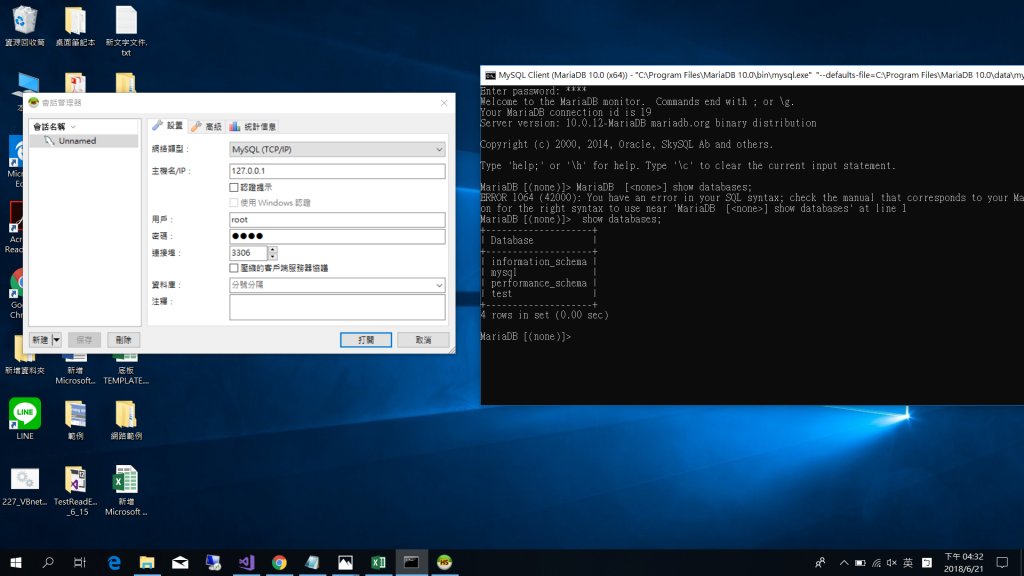Viewport: 1024px width, 576px height.
Task: Show hidden tray icons chevron
Action: (x=844, y=563)
